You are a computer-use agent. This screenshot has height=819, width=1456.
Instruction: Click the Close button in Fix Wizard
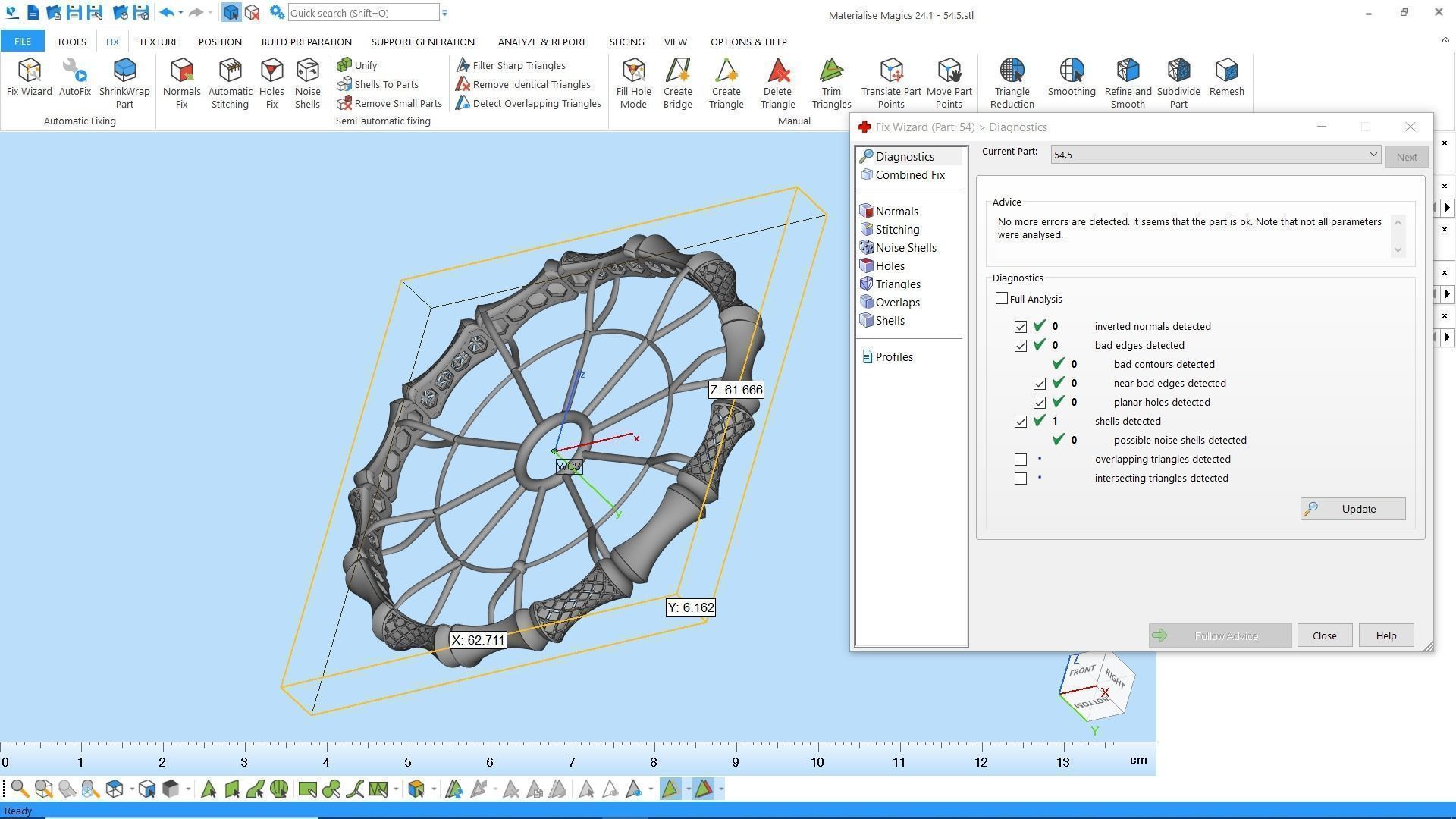(1324, 635)
